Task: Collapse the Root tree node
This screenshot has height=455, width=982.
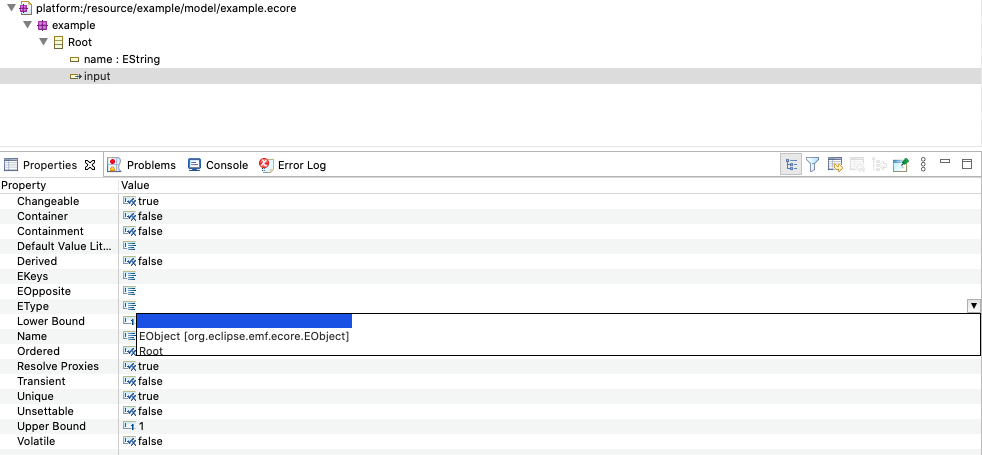Action: click(x=44, y=43)
